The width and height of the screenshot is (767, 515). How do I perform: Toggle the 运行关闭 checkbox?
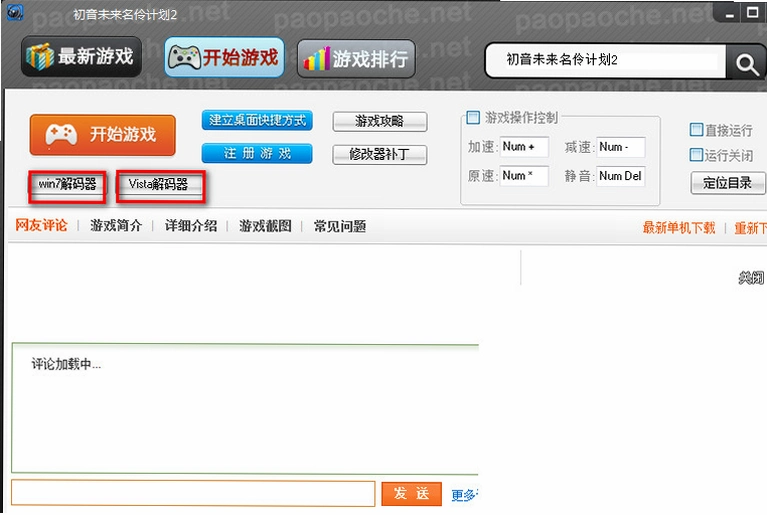click(x=696, y=155)
